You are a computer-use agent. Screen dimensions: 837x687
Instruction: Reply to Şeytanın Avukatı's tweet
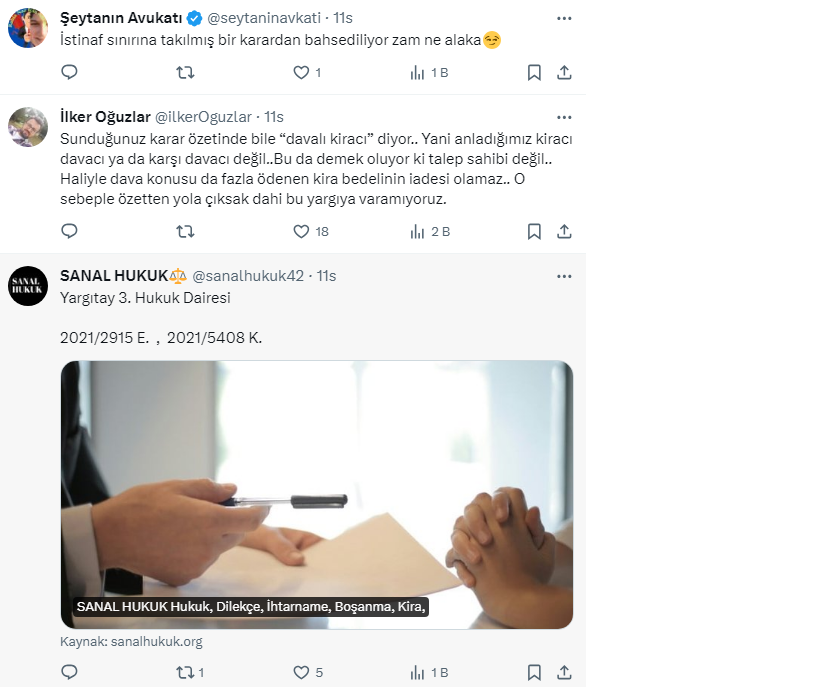(x=69, y=72)
